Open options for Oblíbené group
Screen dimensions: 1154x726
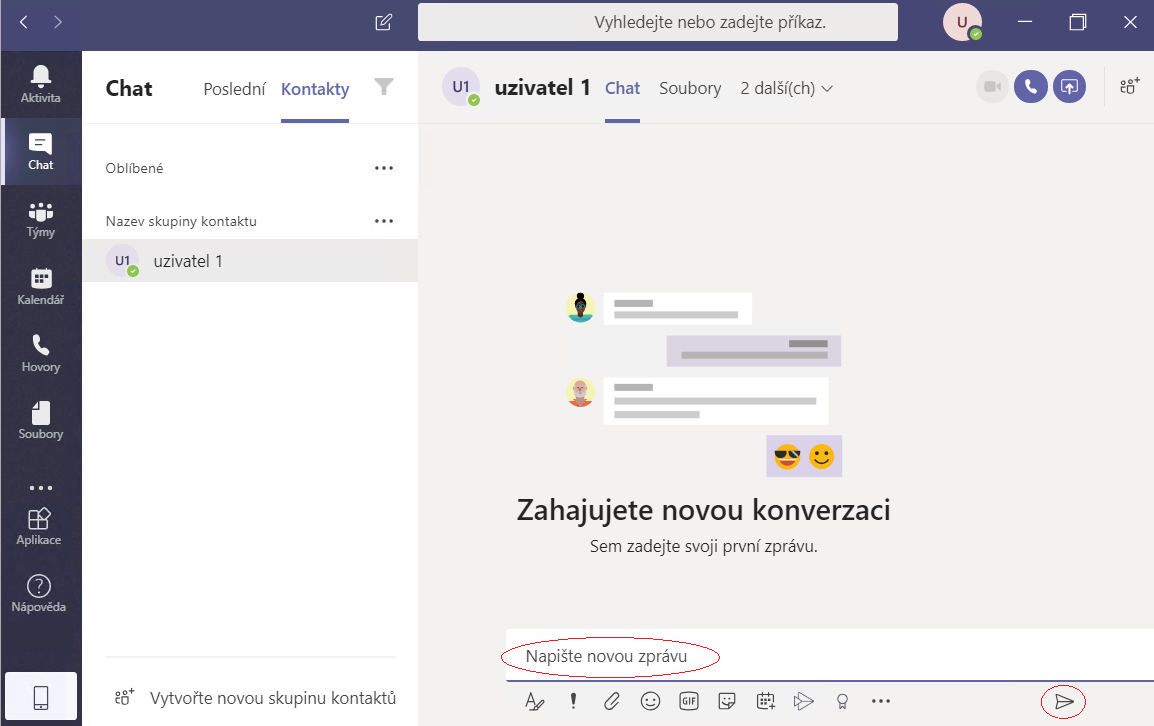383,168
